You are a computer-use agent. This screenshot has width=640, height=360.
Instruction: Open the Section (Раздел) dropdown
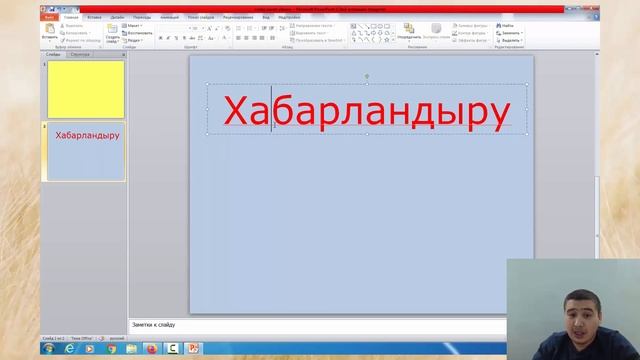132,40
